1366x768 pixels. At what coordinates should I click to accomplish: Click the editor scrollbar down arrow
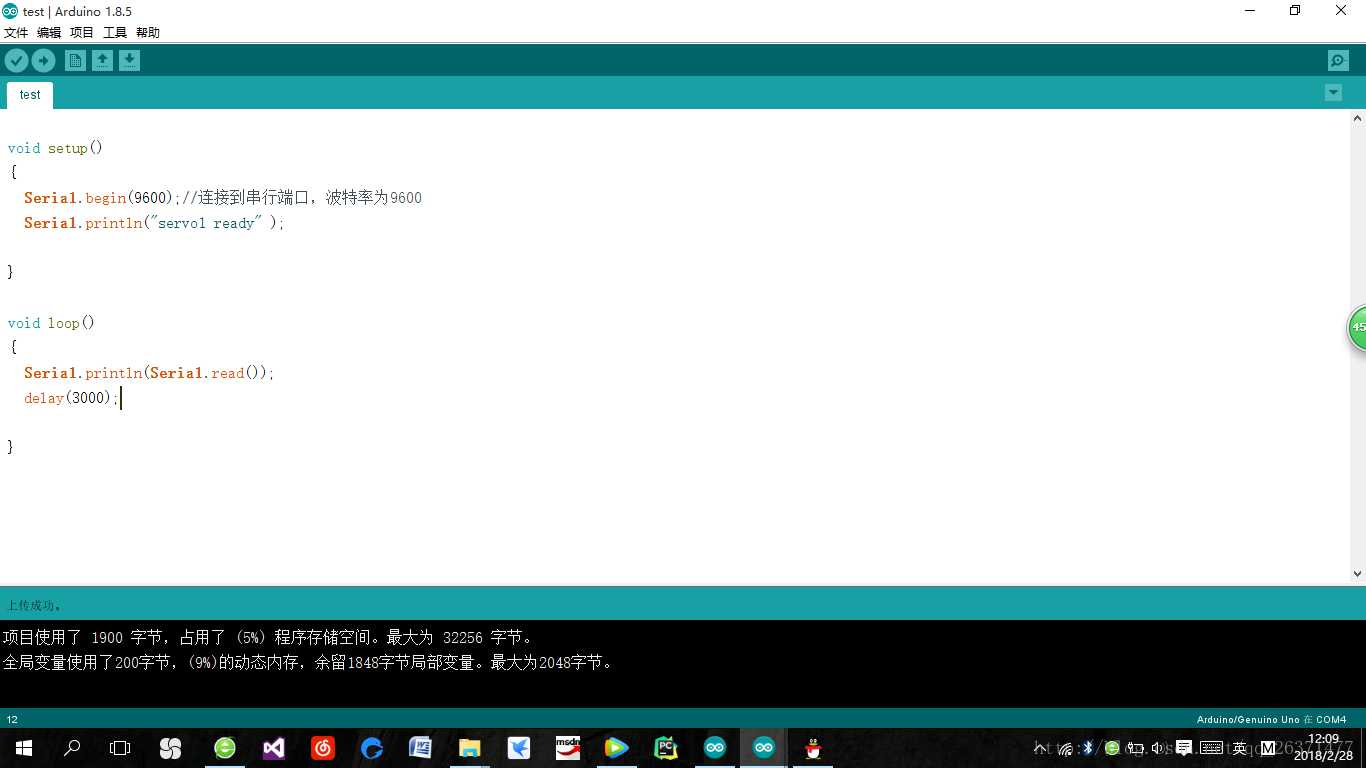click(1357, 574)
